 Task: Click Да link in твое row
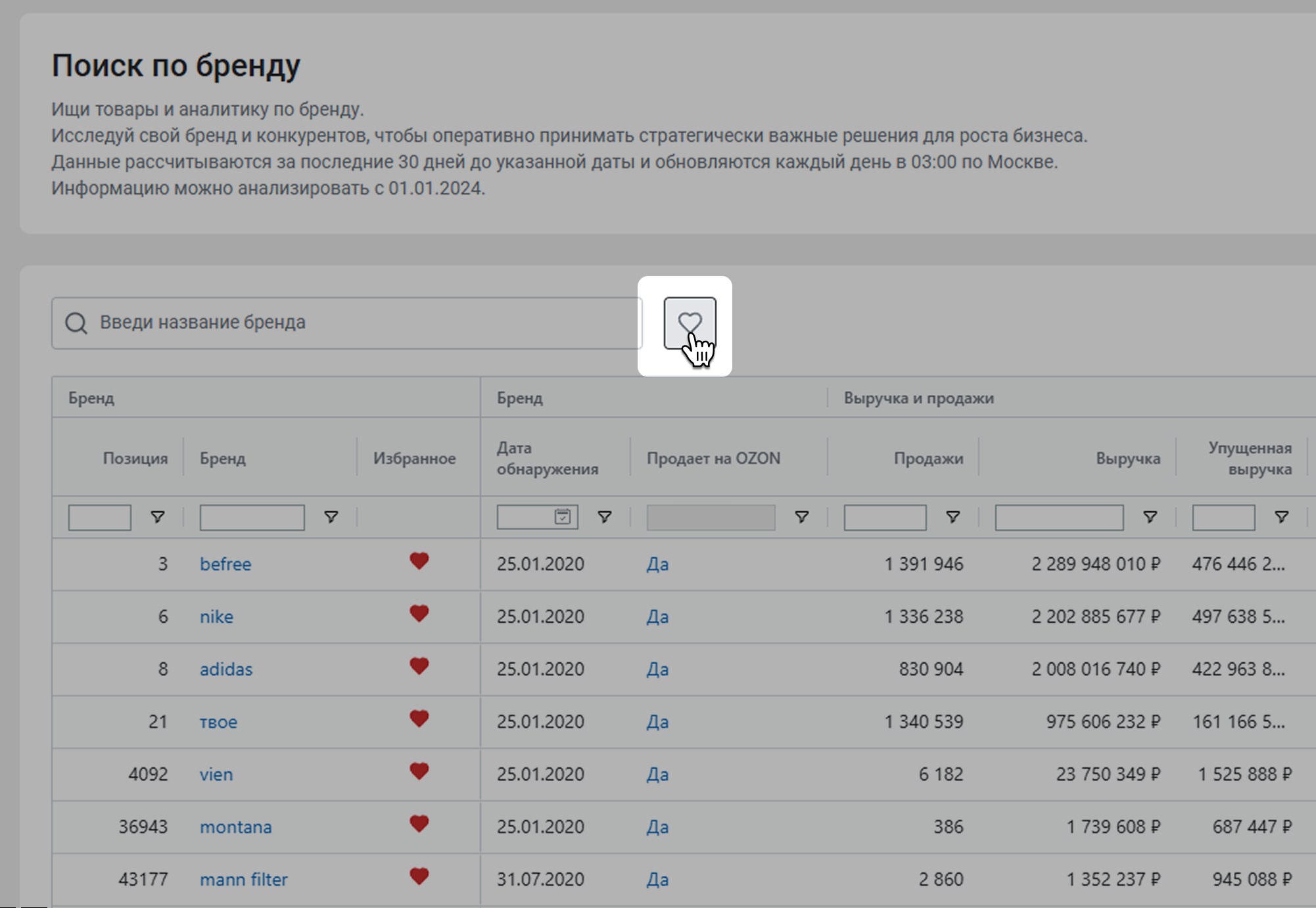[x=657, y=721]
